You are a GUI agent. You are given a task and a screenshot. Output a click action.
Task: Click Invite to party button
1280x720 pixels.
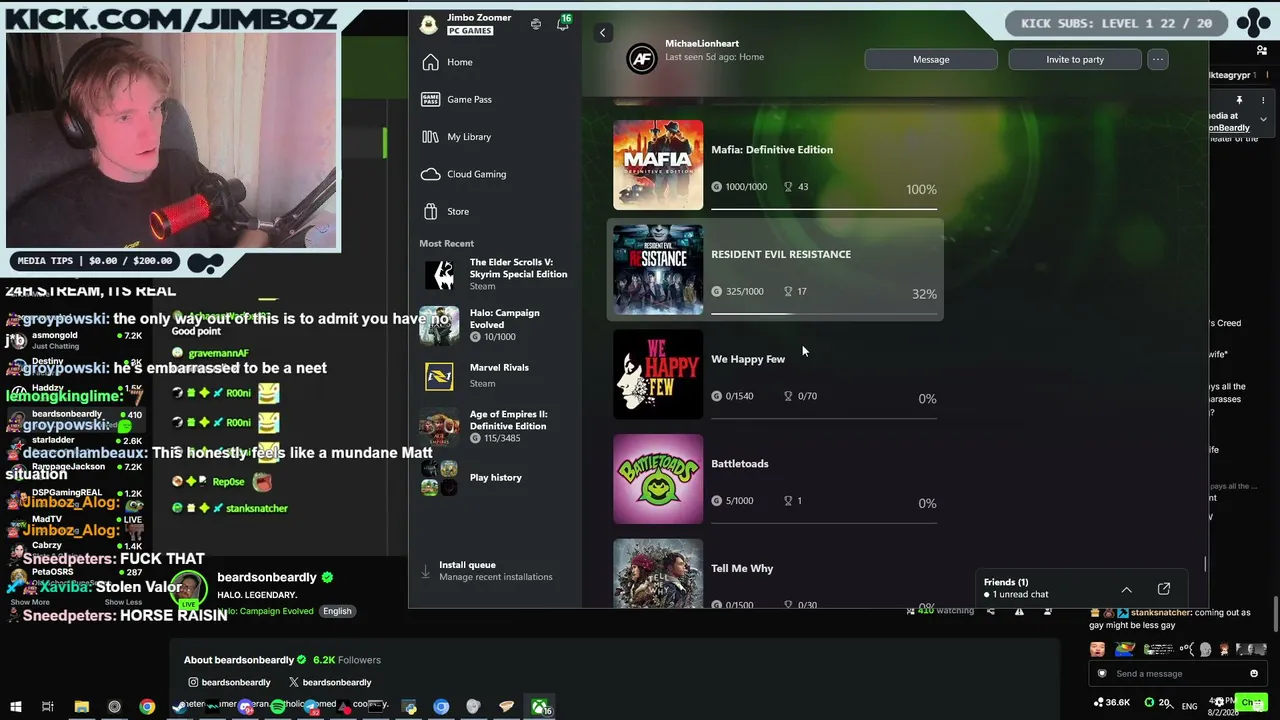[1075, 59]
